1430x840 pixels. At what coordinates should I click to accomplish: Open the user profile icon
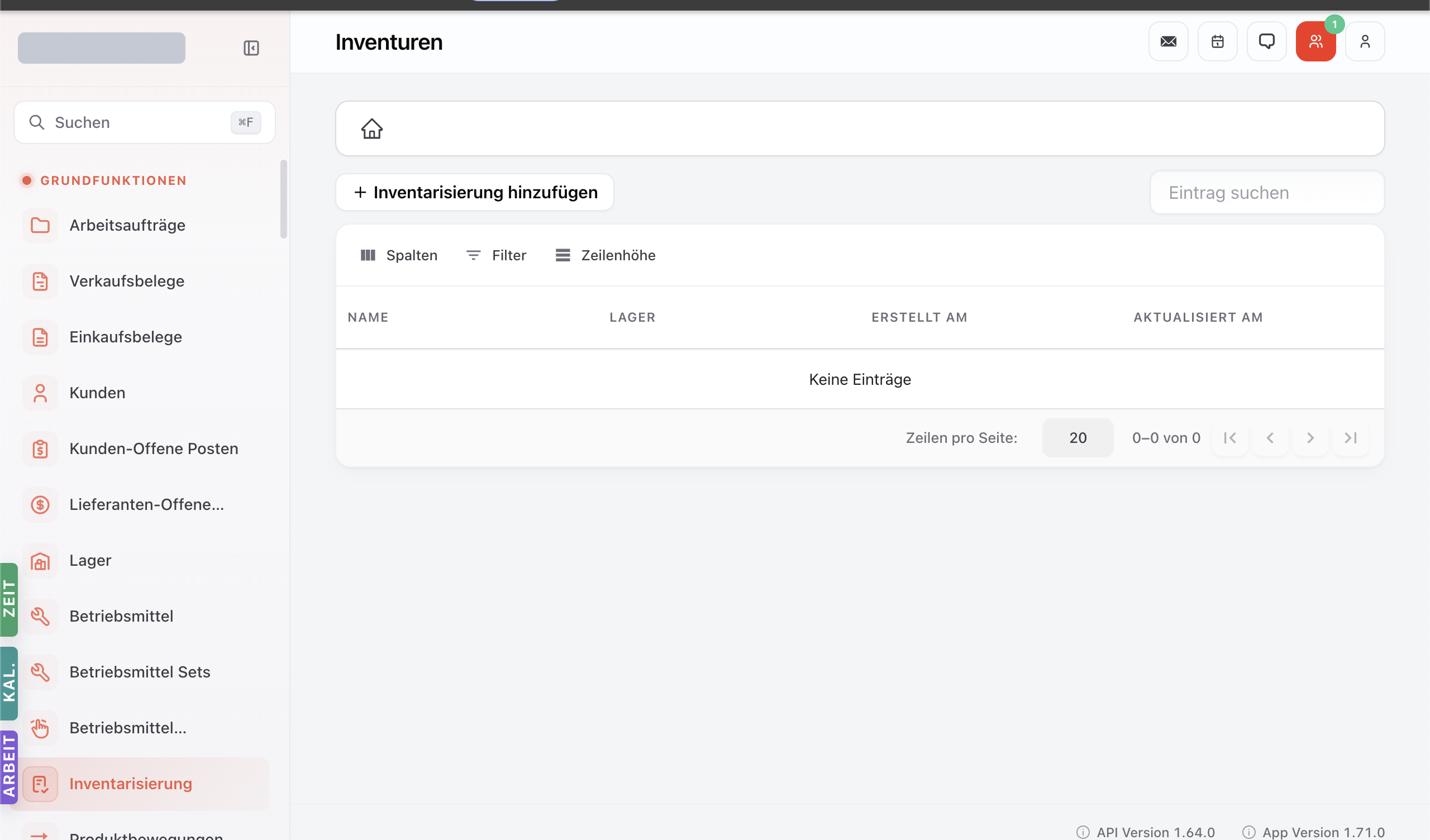[x=1365, y=41]
